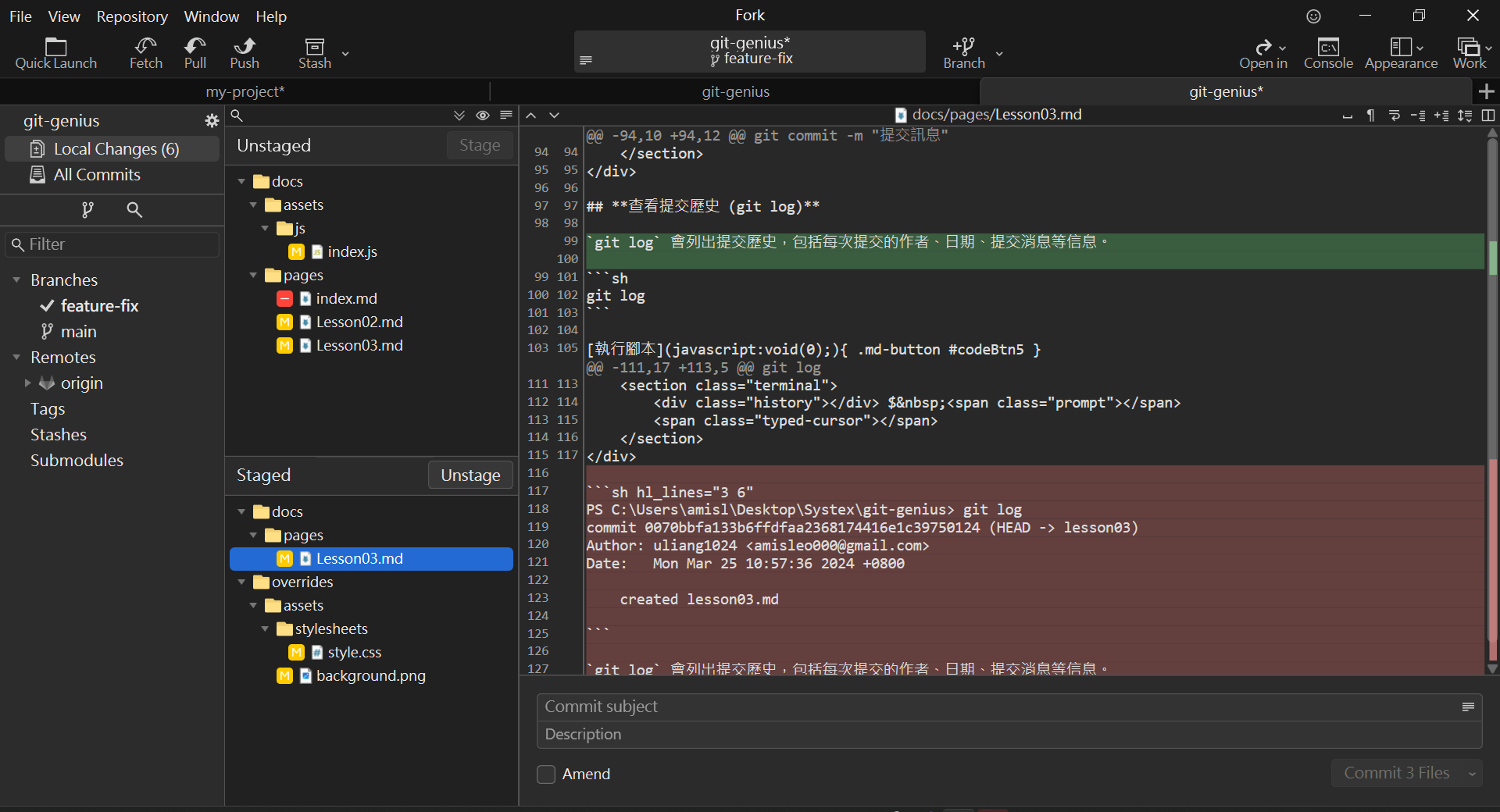Image resolution: width=1500 pixels, height=812 pixels.
Task: Jump to the previous diff hunk
Action: click(x=531, y=116)
